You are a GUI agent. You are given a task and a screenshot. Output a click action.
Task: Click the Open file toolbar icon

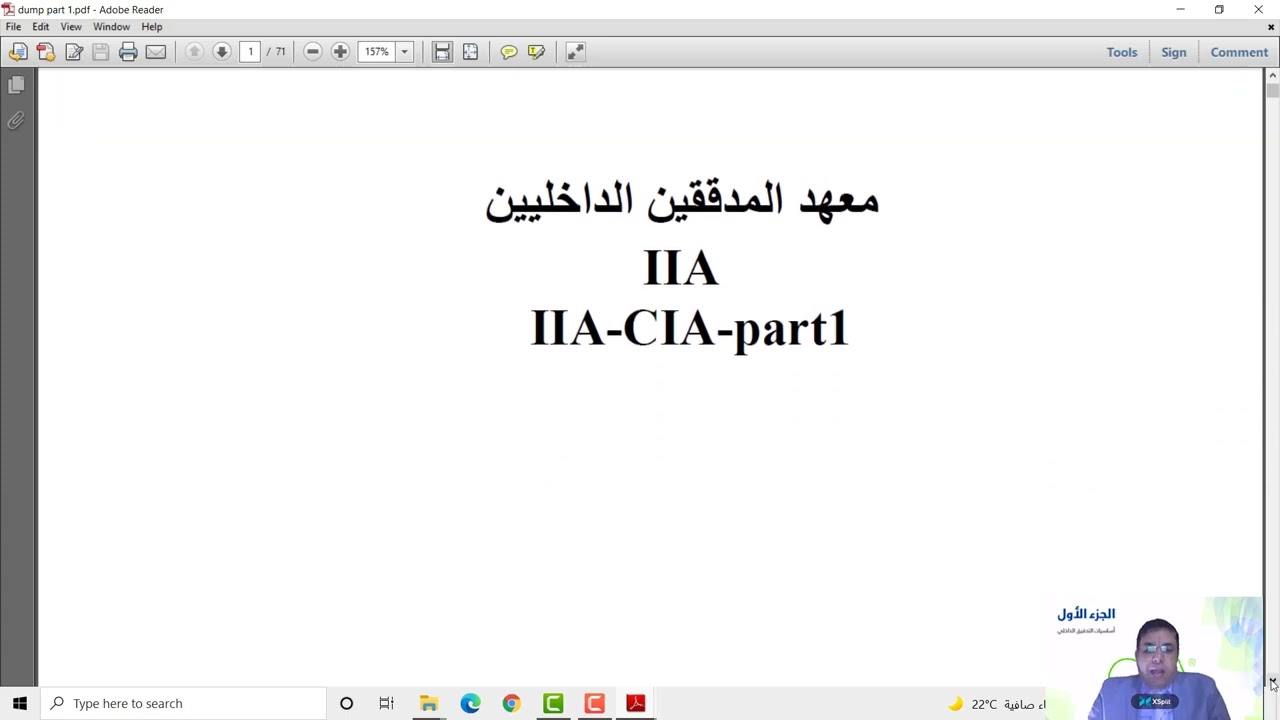18,52
